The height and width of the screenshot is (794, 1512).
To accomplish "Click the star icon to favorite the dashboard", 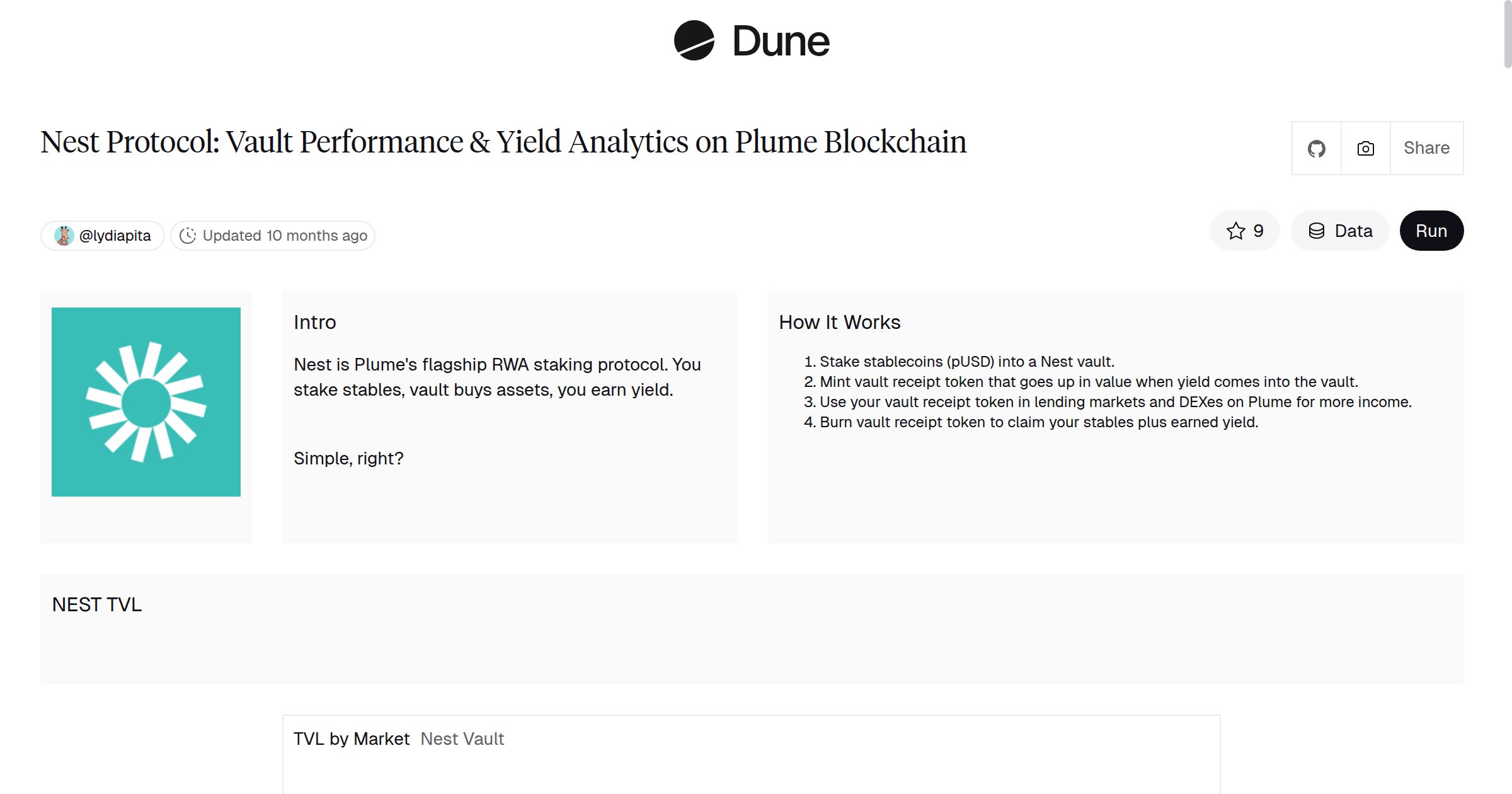I will pyautogui.click(x=1235, y=231).
